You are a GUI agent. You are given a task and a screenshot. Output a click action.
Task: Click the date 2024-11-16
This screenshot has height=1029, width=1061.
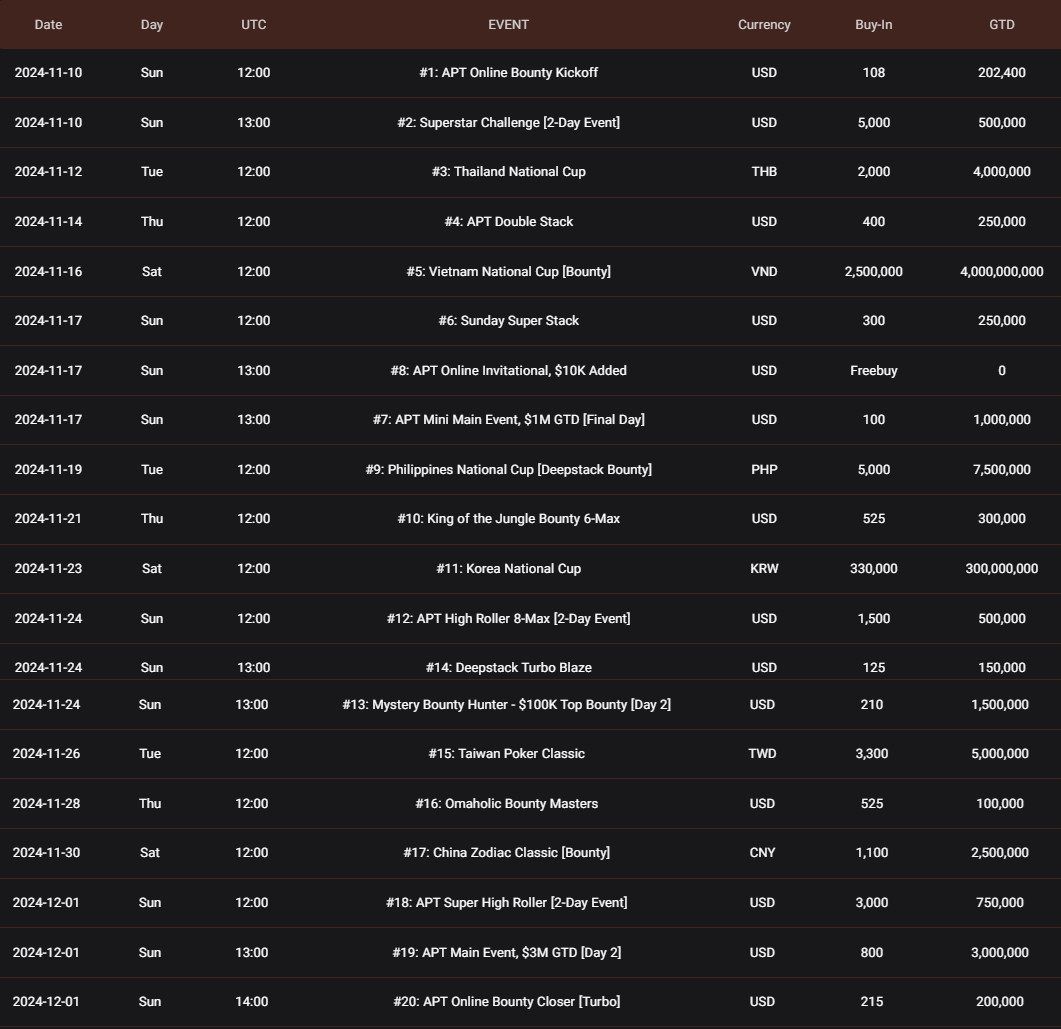pyautogui.click(x=48, y=271)
